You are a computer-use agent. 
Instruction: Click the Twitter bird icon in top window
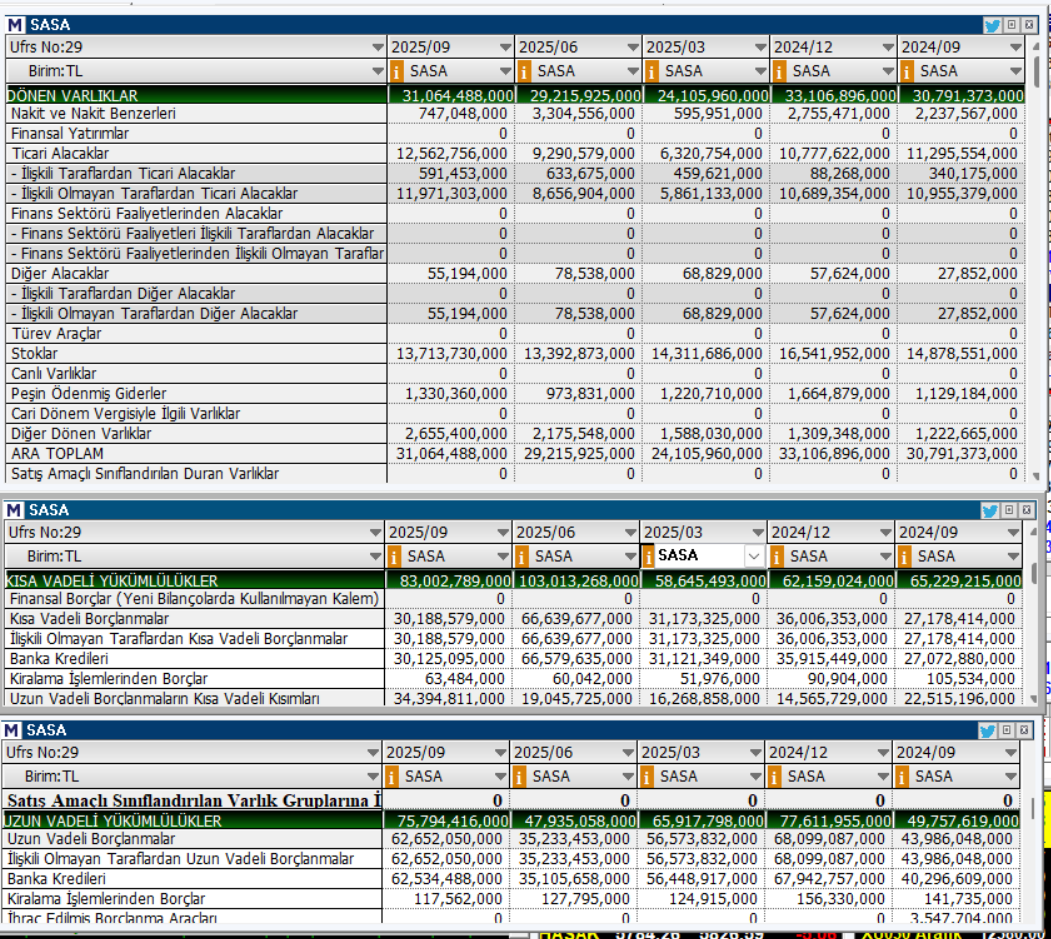tap(992, 25)
